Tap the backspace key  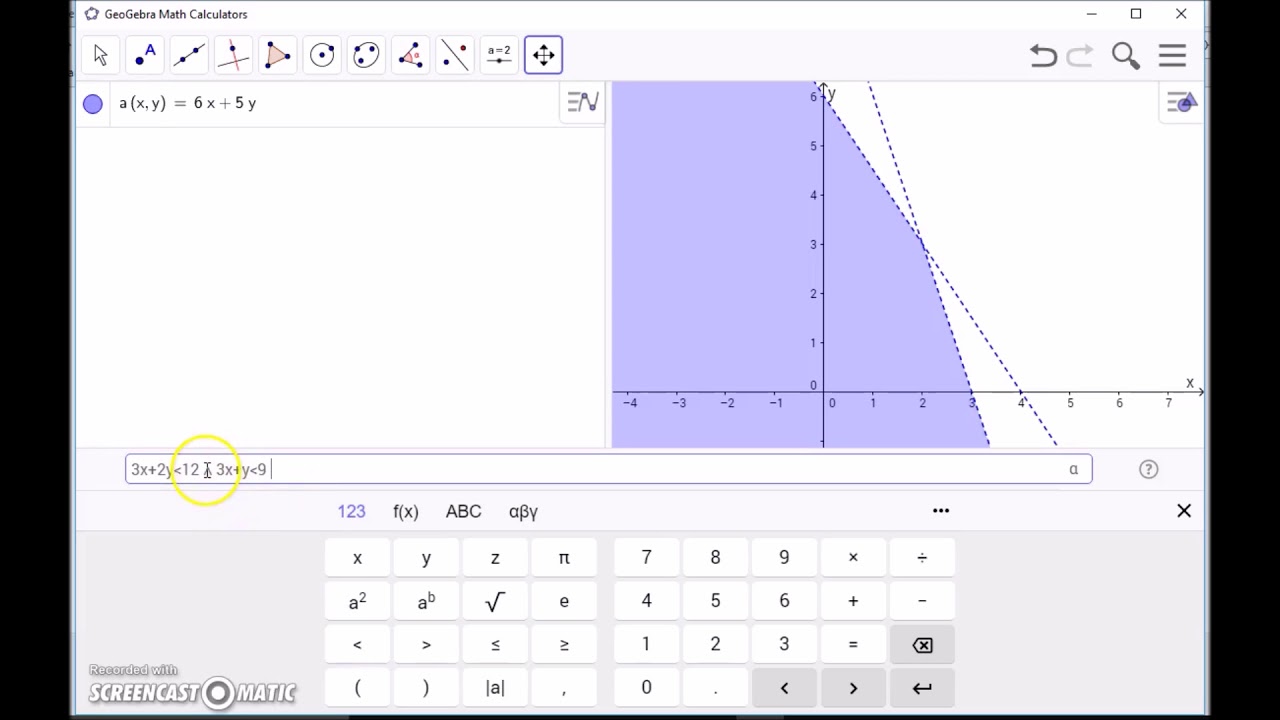(922, 645)
